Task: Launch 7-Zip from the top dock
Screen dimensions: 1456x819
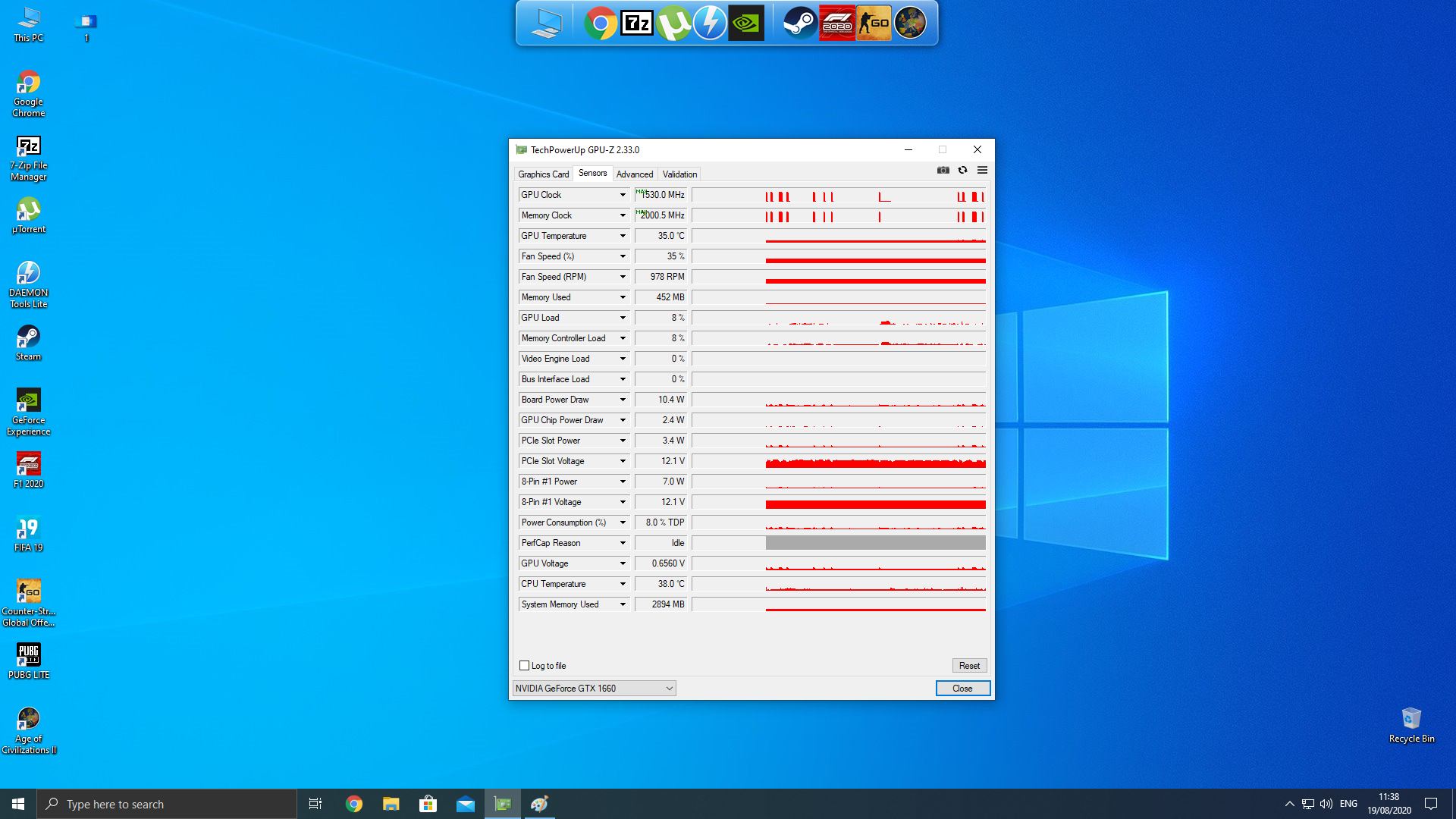Action: coord(636,24)
